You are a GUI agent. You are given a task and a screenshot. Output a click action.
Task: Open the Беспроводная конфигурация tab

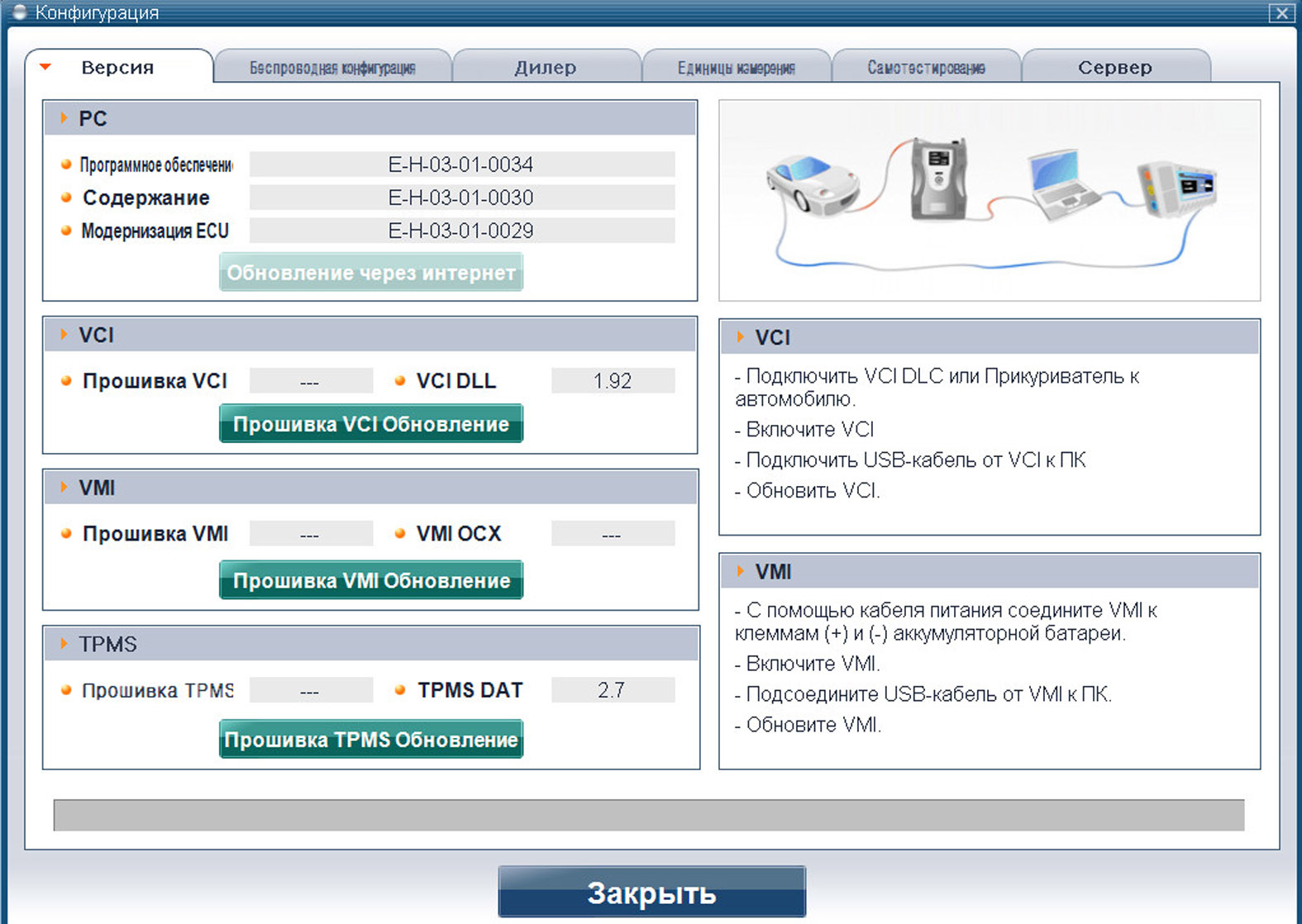pyautogui.click(x=332, y=68)
